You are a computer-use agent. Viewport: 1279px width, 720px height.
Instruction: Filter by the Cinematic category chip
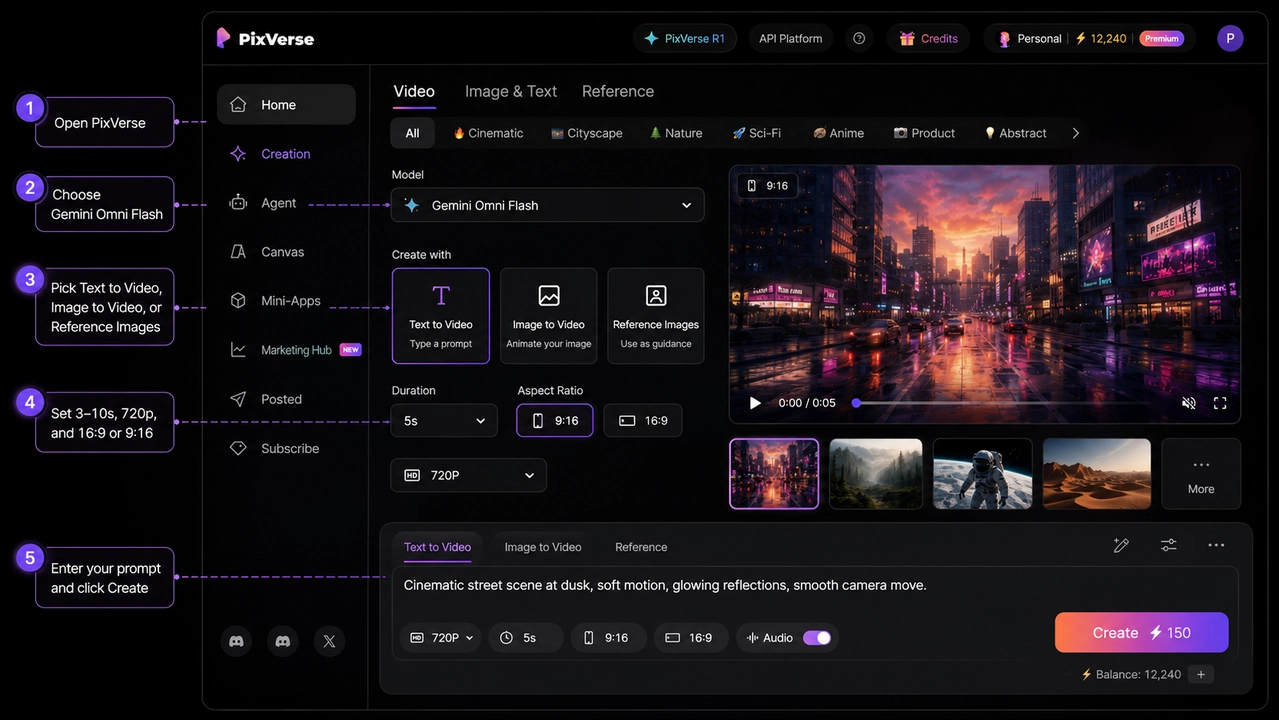[x=488, y=133]
